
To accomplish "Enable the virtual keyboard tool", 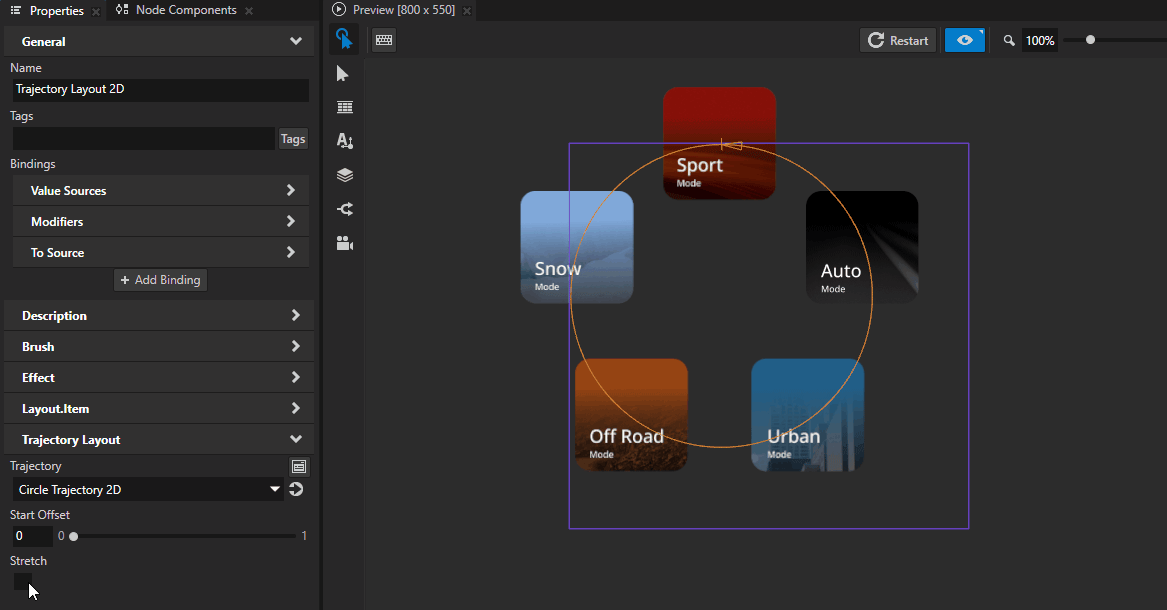I will 383,40.
